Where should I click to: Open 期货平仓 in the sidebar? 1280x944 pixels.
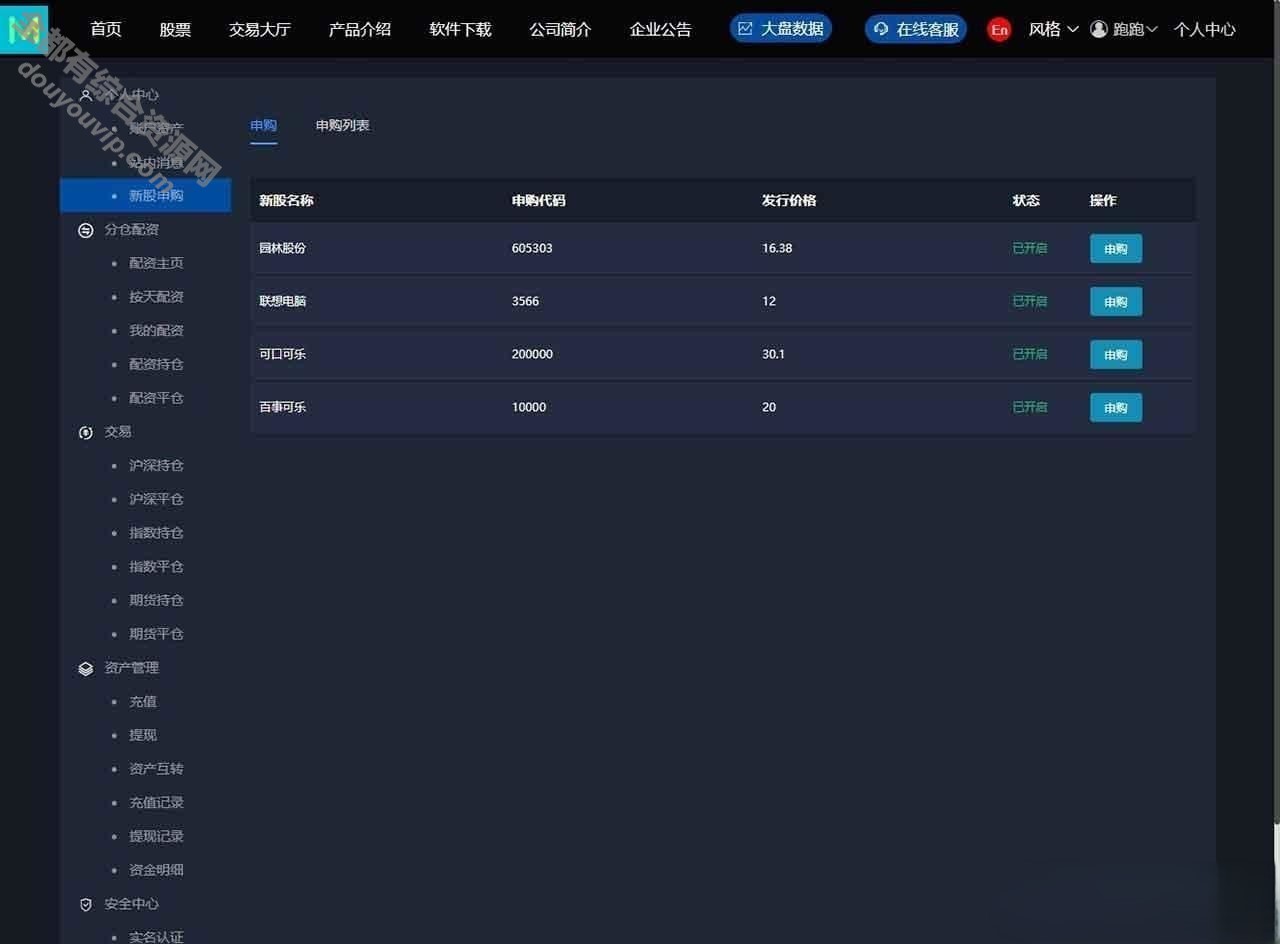pyautogui.click(x=156, y=634)
